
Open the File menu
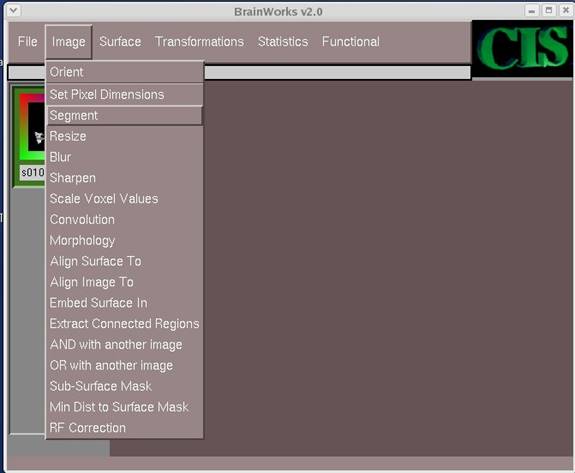pyautogui.click(x=28, y=41)
